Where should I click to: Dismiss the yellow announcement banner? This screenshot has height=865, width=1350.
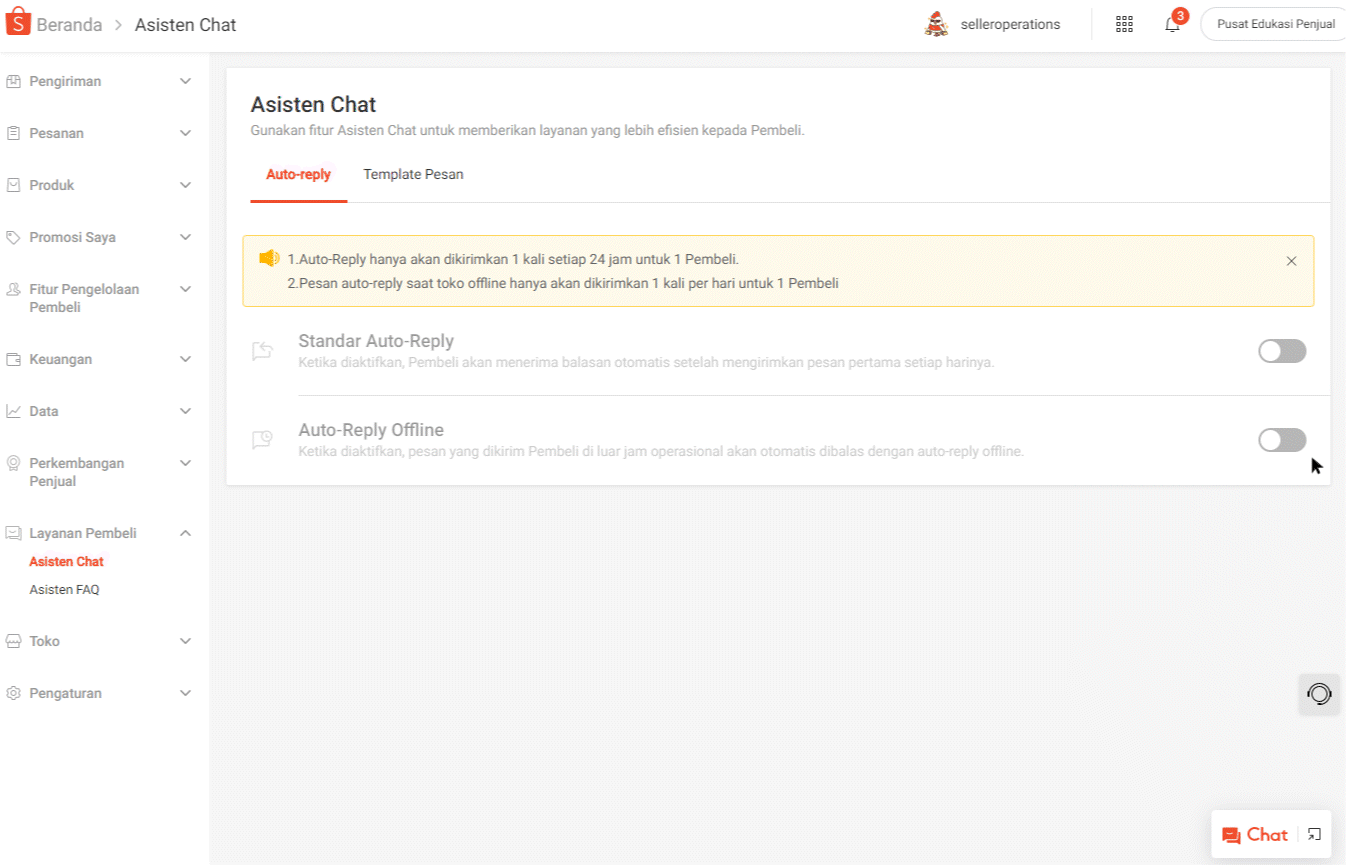coord(1291,260)
